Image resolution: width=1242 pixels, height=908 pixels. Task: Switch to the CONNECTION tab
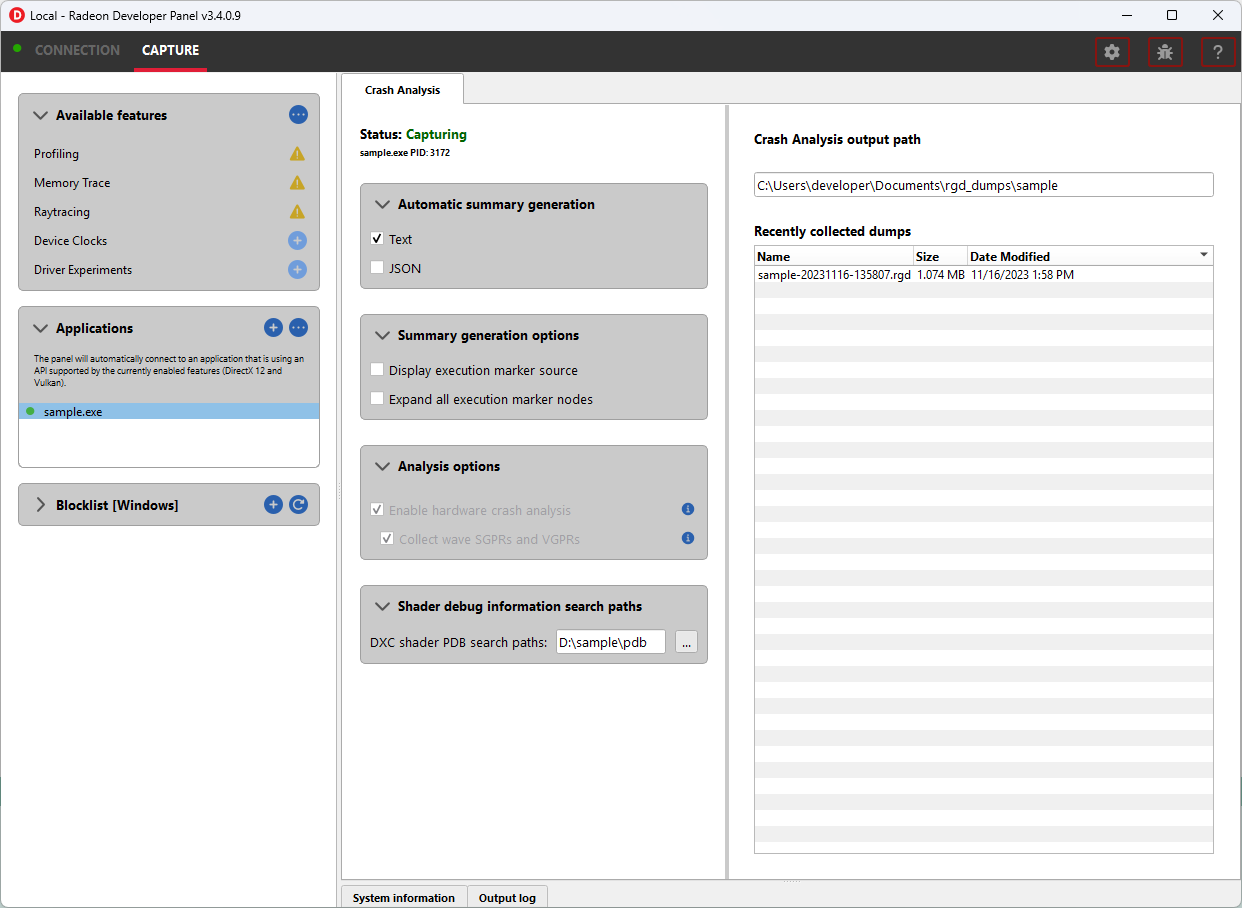tap(77, 50)
